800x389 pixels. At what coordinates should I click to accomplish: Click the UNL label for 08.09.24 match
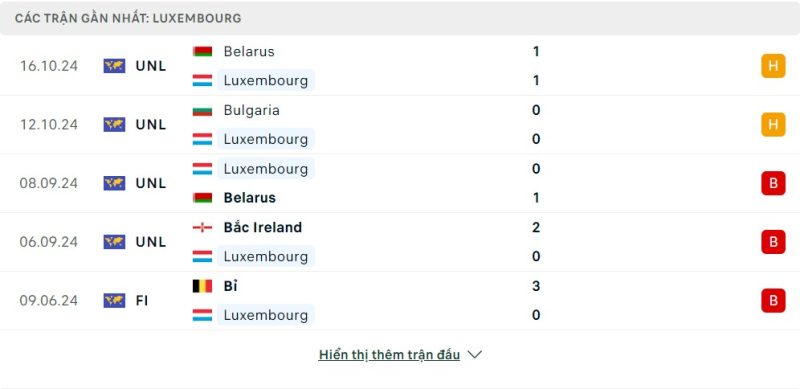pos(151,183)
